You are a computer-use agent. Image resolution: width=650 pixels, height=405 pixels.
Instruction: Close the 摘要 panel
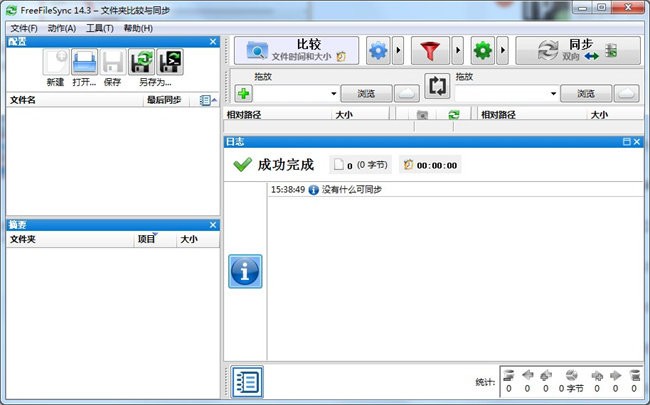pos(213,225)
